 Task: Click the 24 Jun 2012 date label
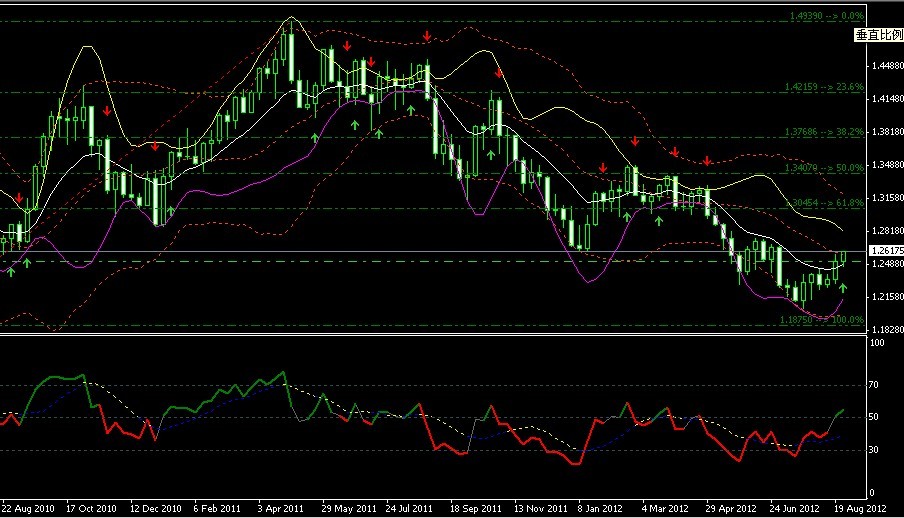click(x=794, y=509)
